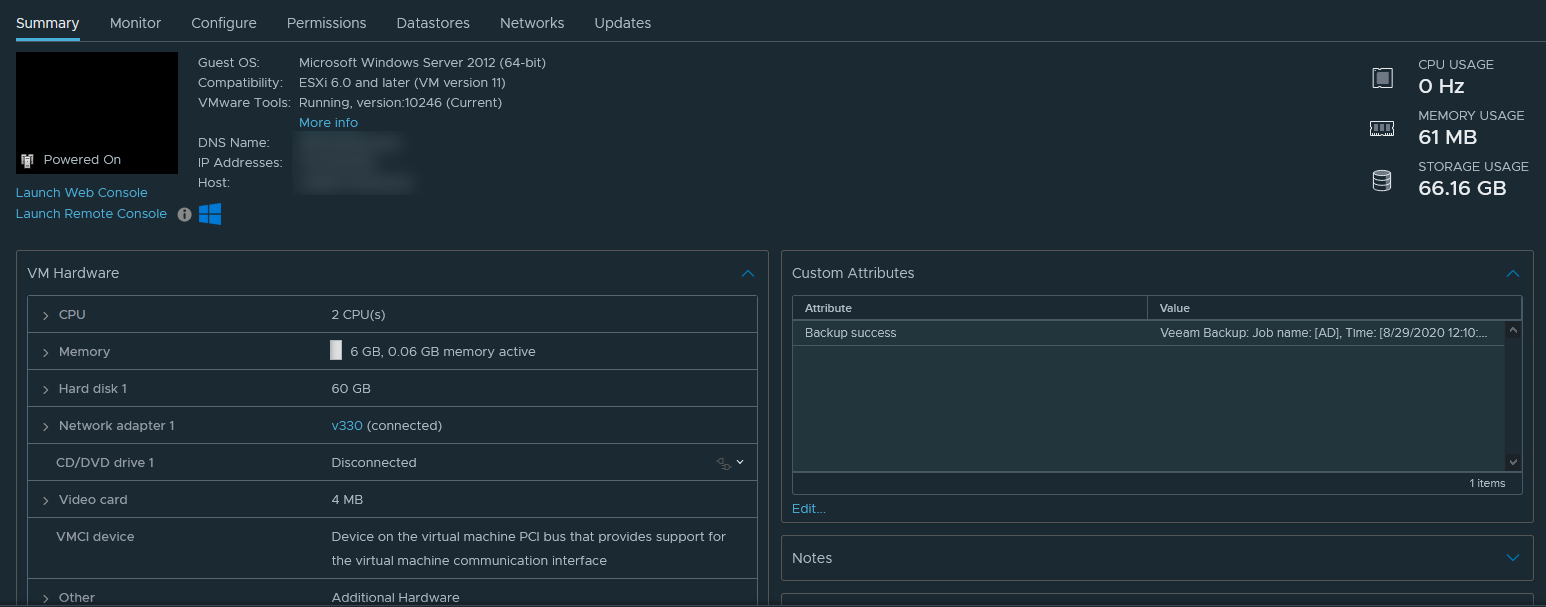The image size is (1546, 607).
Task: Expand the Network adapter 1 row
Action: [x=46, y=426]
